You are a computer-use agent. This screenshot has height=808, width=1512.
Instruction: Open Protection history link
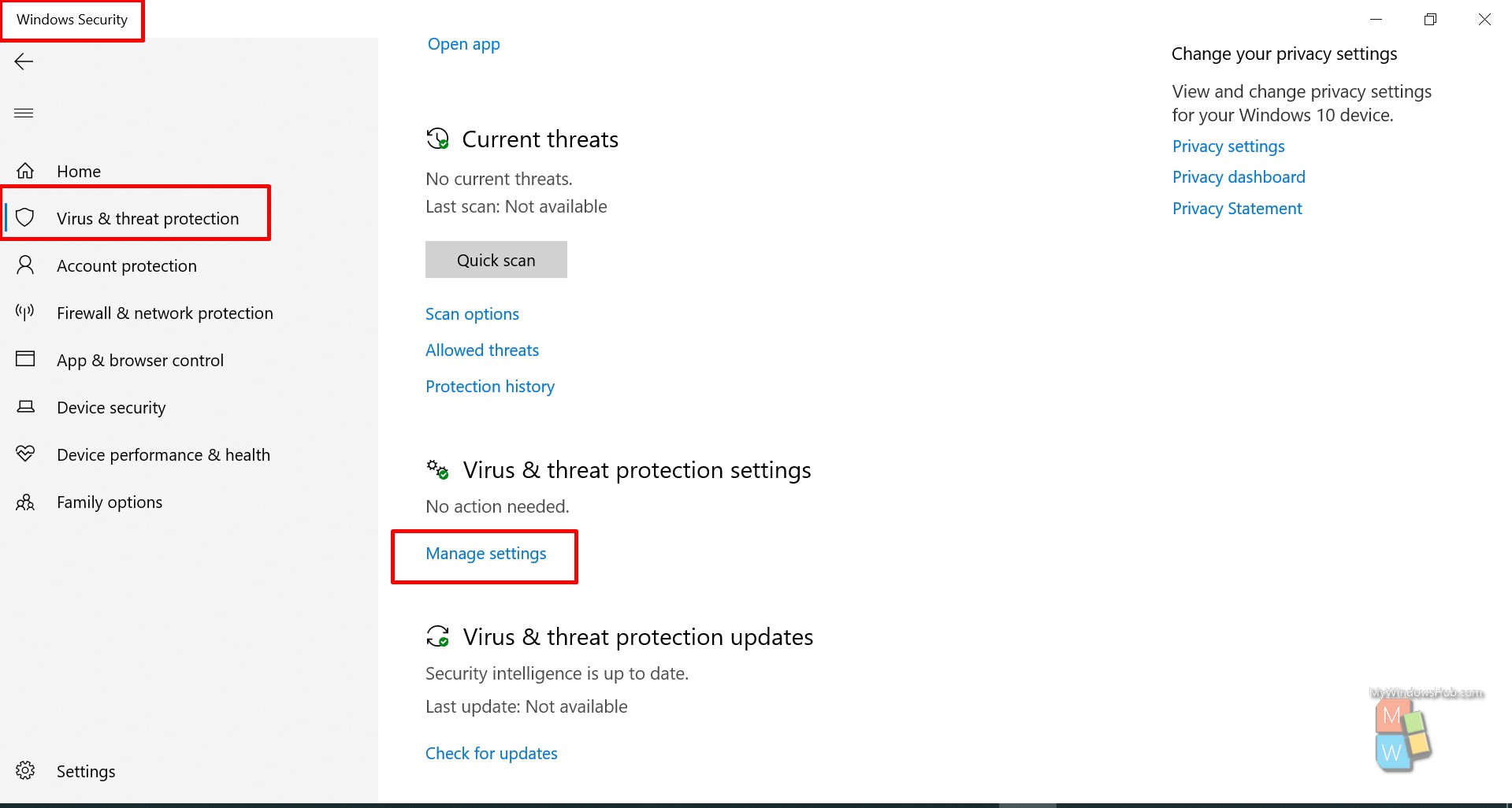490,386
